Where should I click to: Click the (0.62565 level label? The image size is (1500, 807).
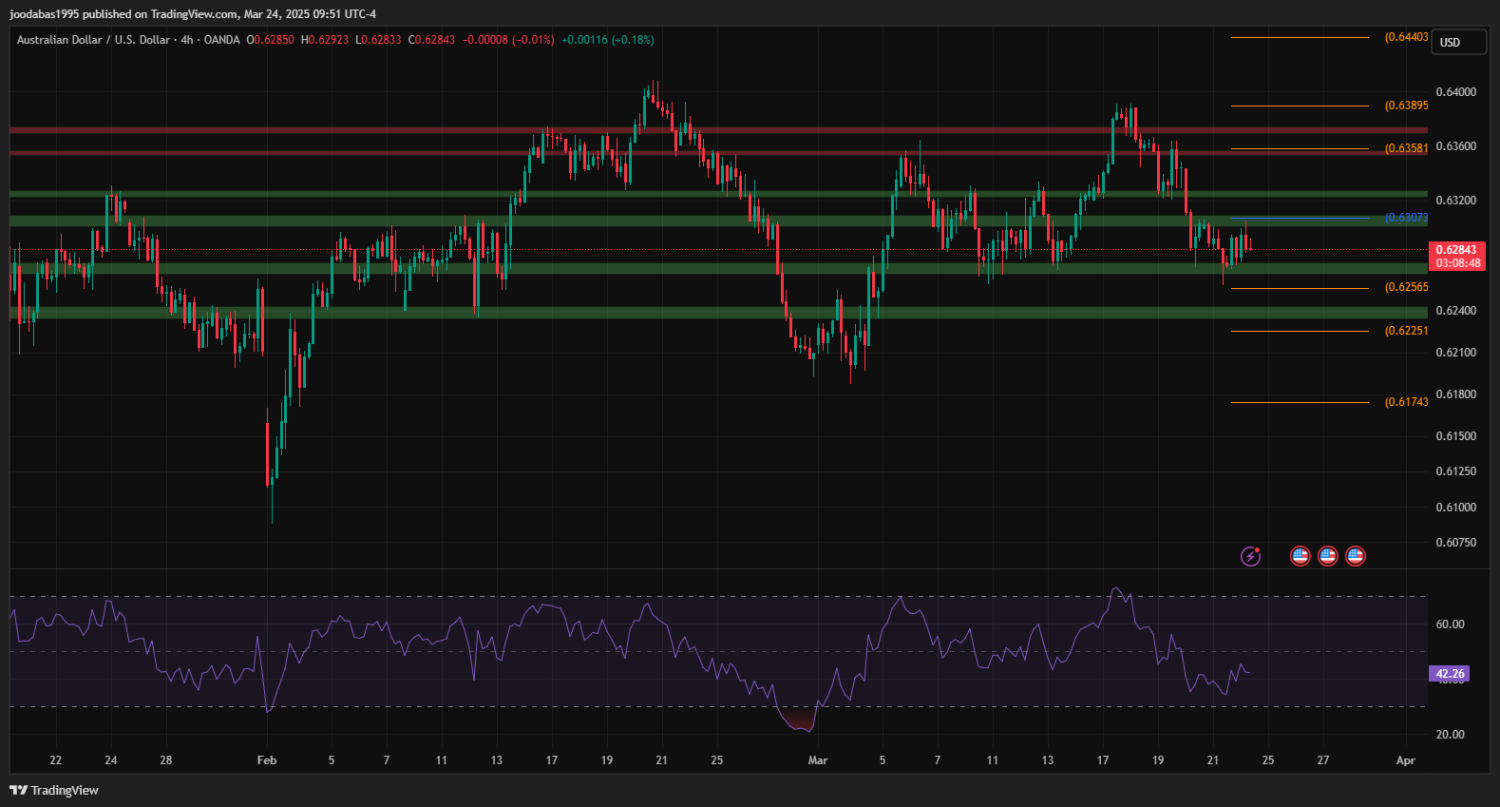coord(1405,287)
